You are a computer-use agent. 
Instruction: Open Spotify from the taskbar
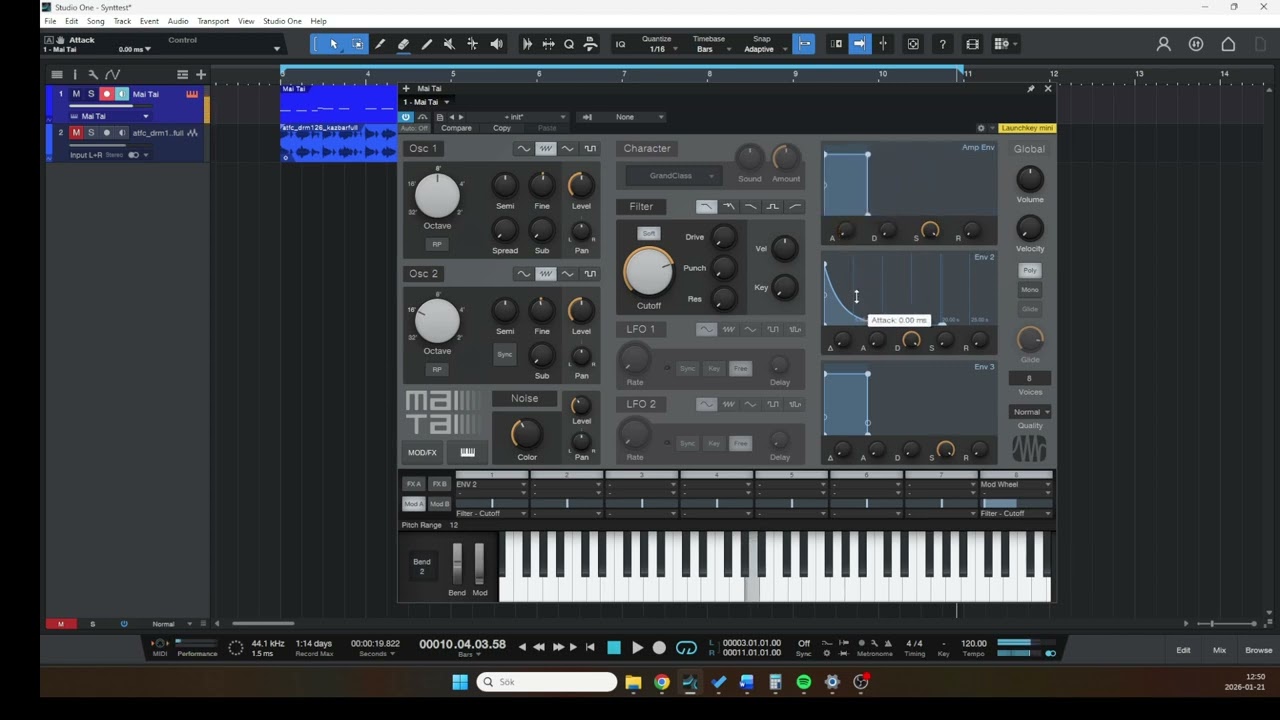click(804, 682)
